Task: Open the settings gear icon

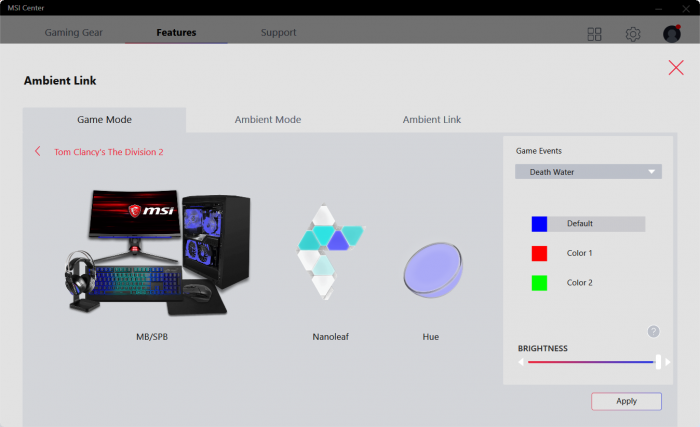Action: click(x=633, y=34)
